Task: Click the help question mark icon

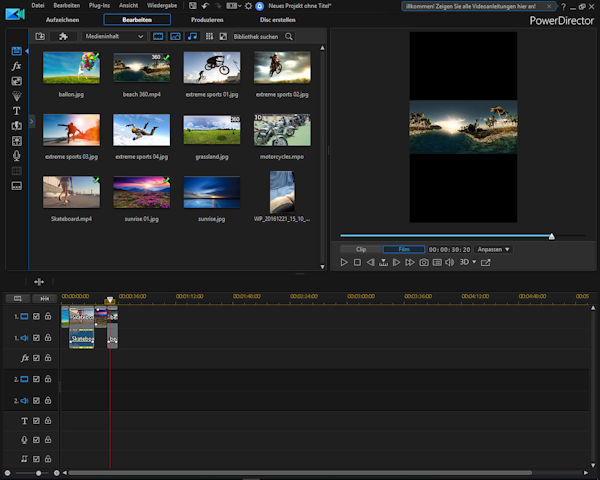Action: (563, 7)
